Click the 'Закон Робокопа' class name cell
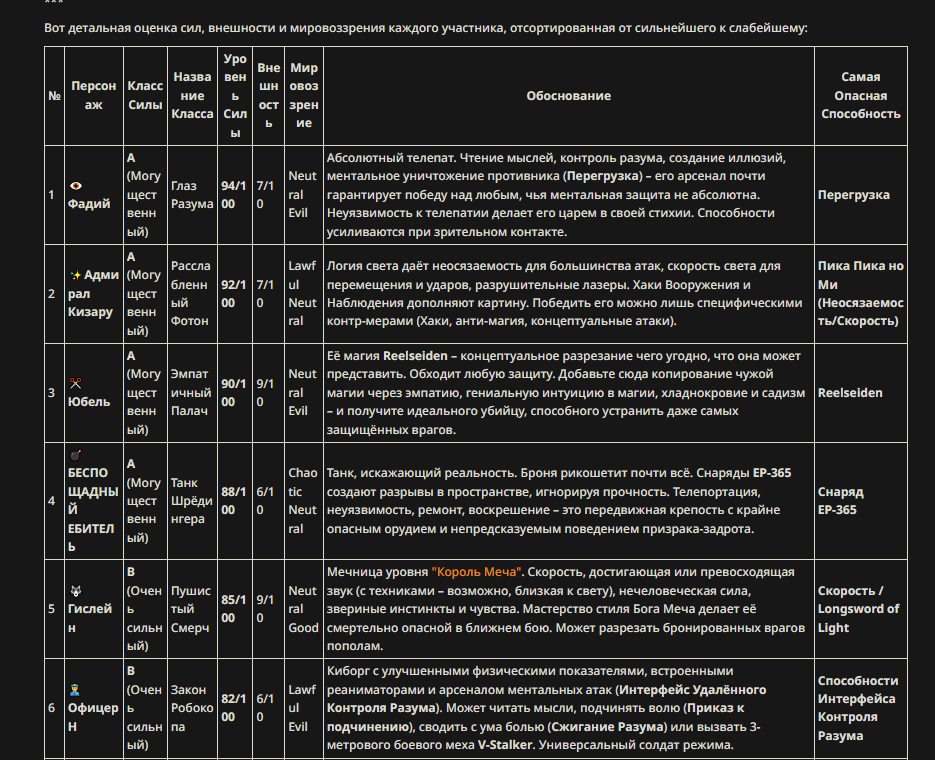Screen dimensions: 935x760 pos(192,708)
